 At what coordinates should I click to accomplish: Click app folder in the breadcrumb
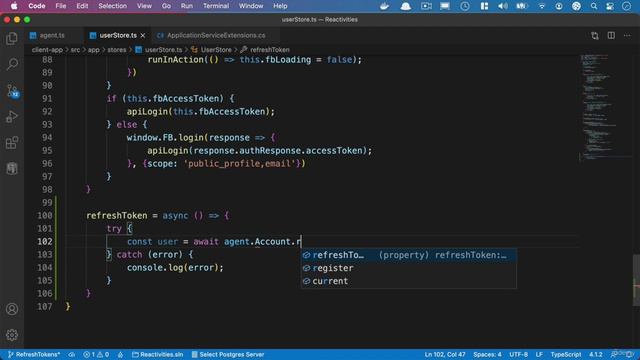pyautogui.click(x=93, y=50)
